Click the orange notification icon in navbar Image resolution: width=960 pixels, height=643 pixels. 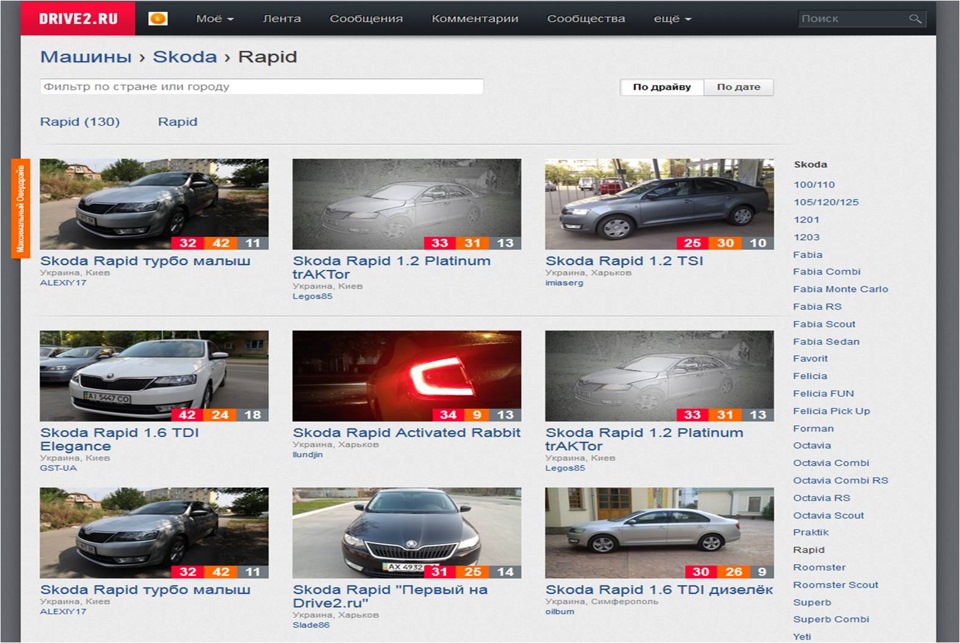[158, 19]
